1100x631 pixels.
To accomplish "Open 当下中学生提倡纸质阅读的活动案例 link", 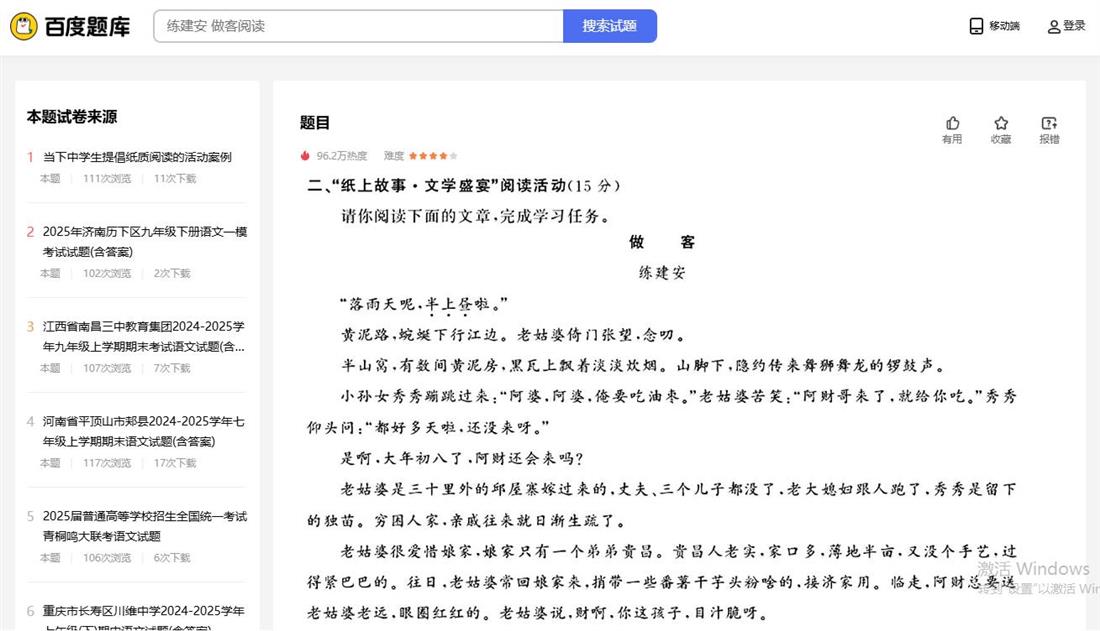I will click(x=137, y=157).
